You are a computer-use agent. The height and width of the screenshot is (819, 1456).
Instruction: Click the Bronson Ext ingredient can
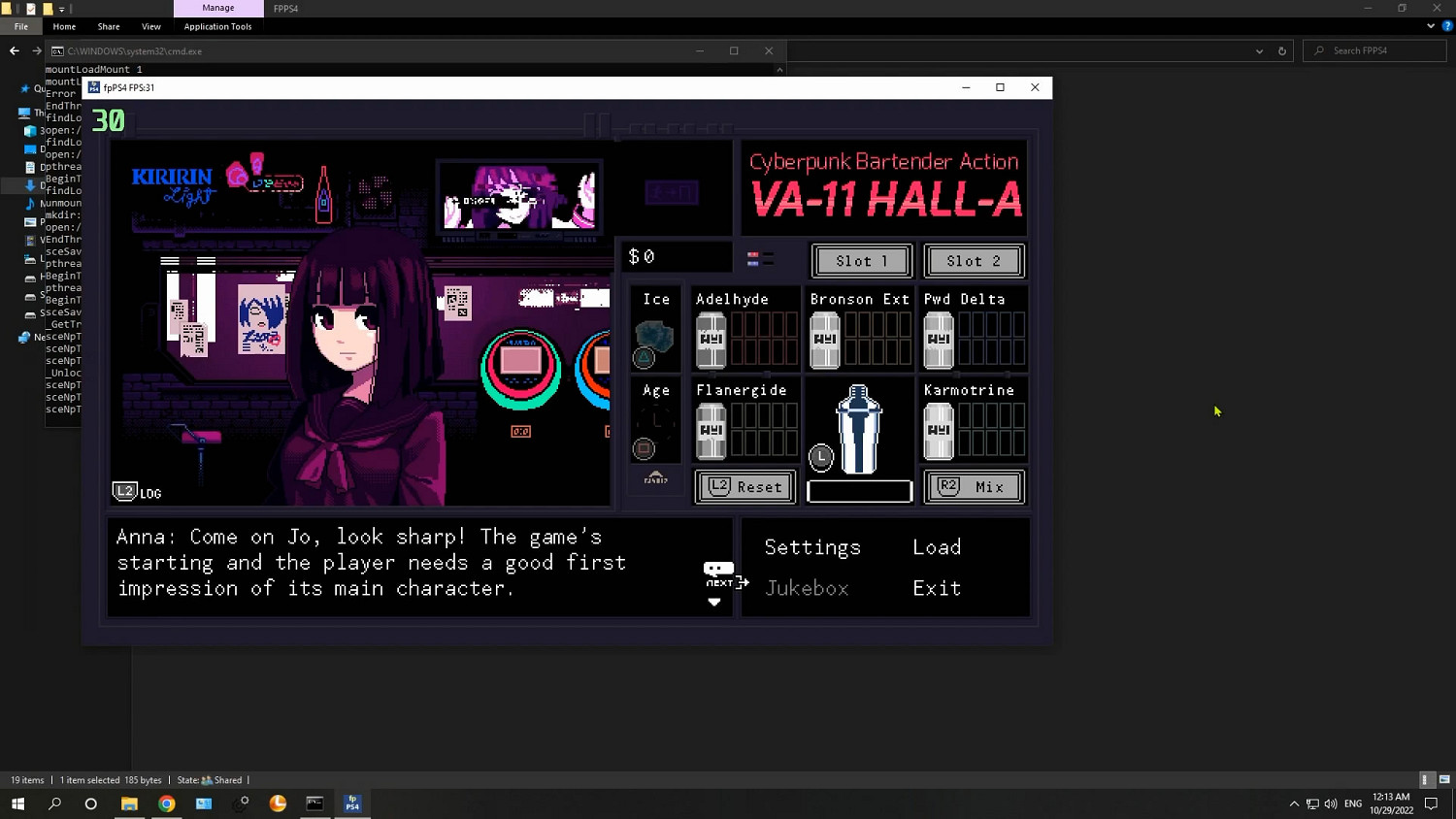(825, 340)
